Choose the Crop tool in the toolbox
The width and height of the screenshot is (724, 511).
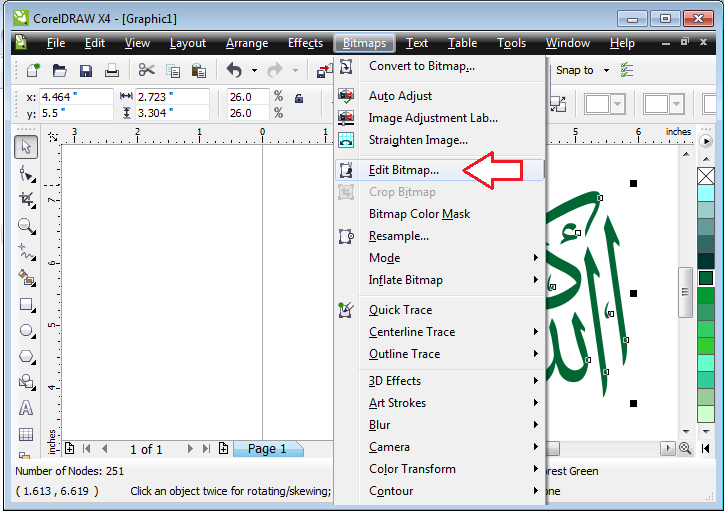[x=27, y=200]
